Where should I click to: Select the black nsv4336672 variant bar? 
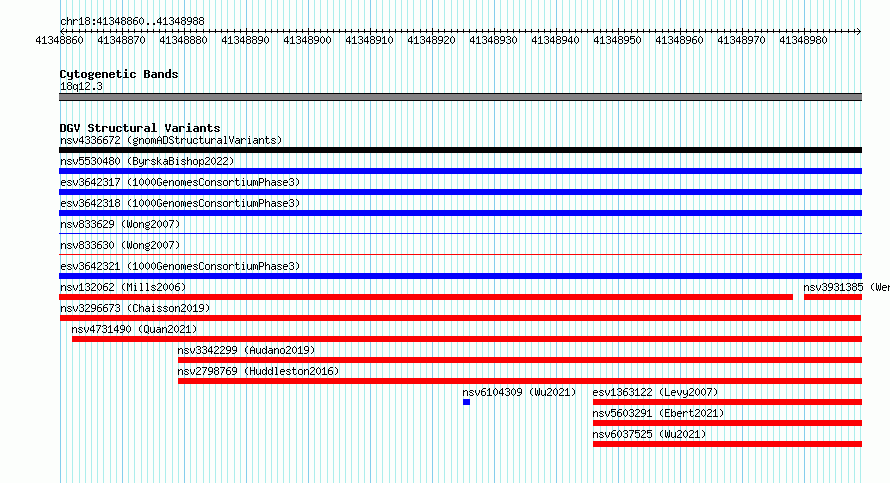460,150
